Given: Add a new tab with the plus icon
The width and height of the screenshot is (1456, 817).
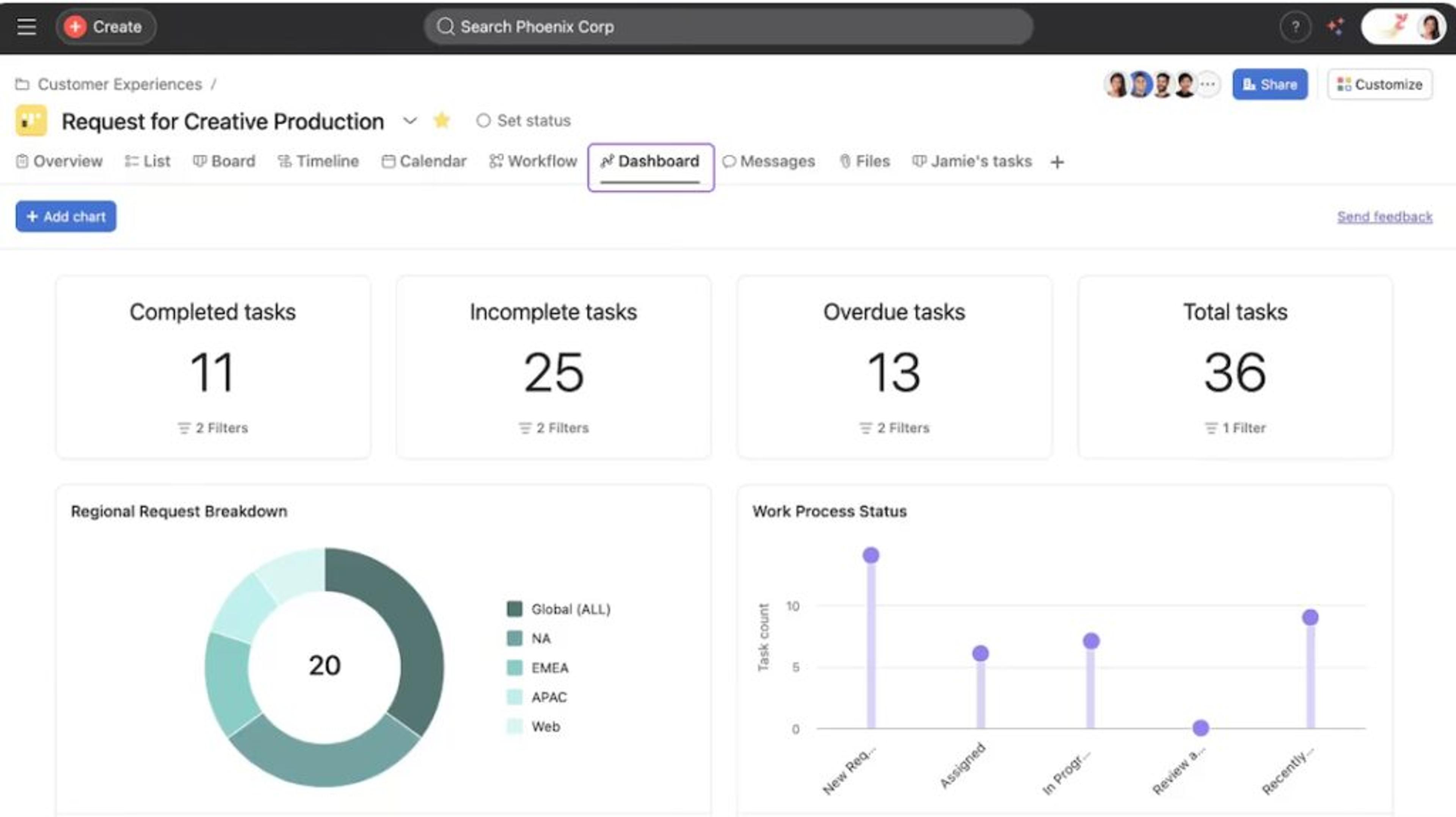Looking at the screenshot, I should coord(1057,163).
